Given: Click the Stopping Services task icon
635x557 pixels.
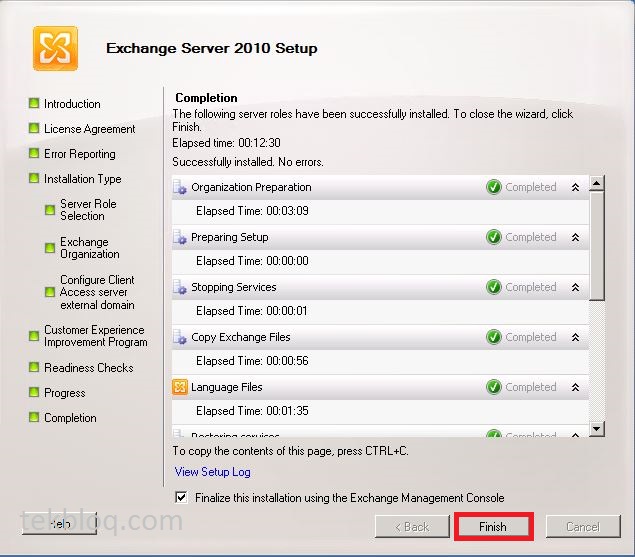Looking at the screenshot, I should click(x=180, y=287).
